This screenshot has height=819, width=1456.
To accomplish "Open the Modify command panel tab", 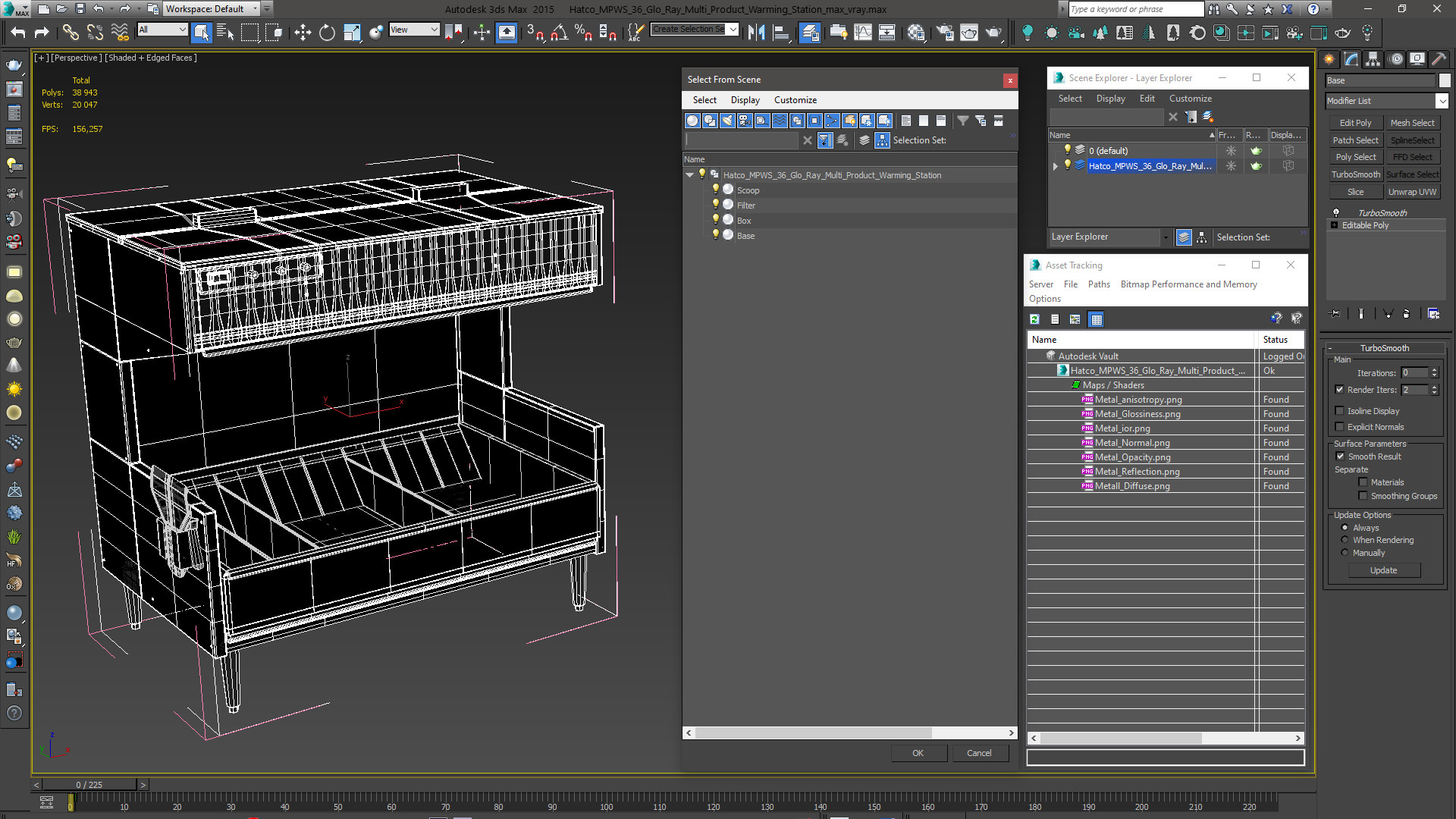I will tap(1351, 59).
